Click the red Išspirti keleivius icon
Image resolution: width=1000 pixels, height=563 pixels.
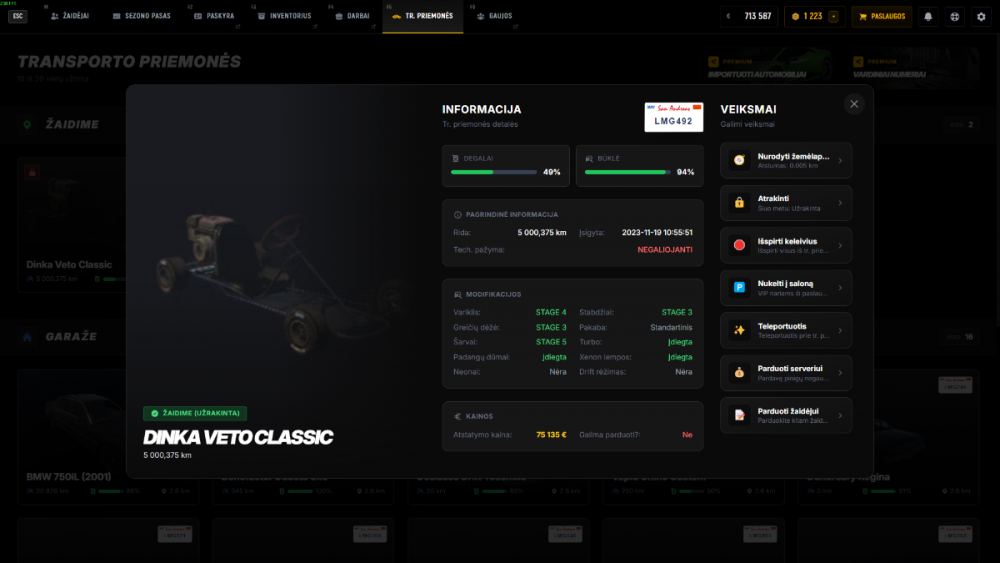coord(739,245)
